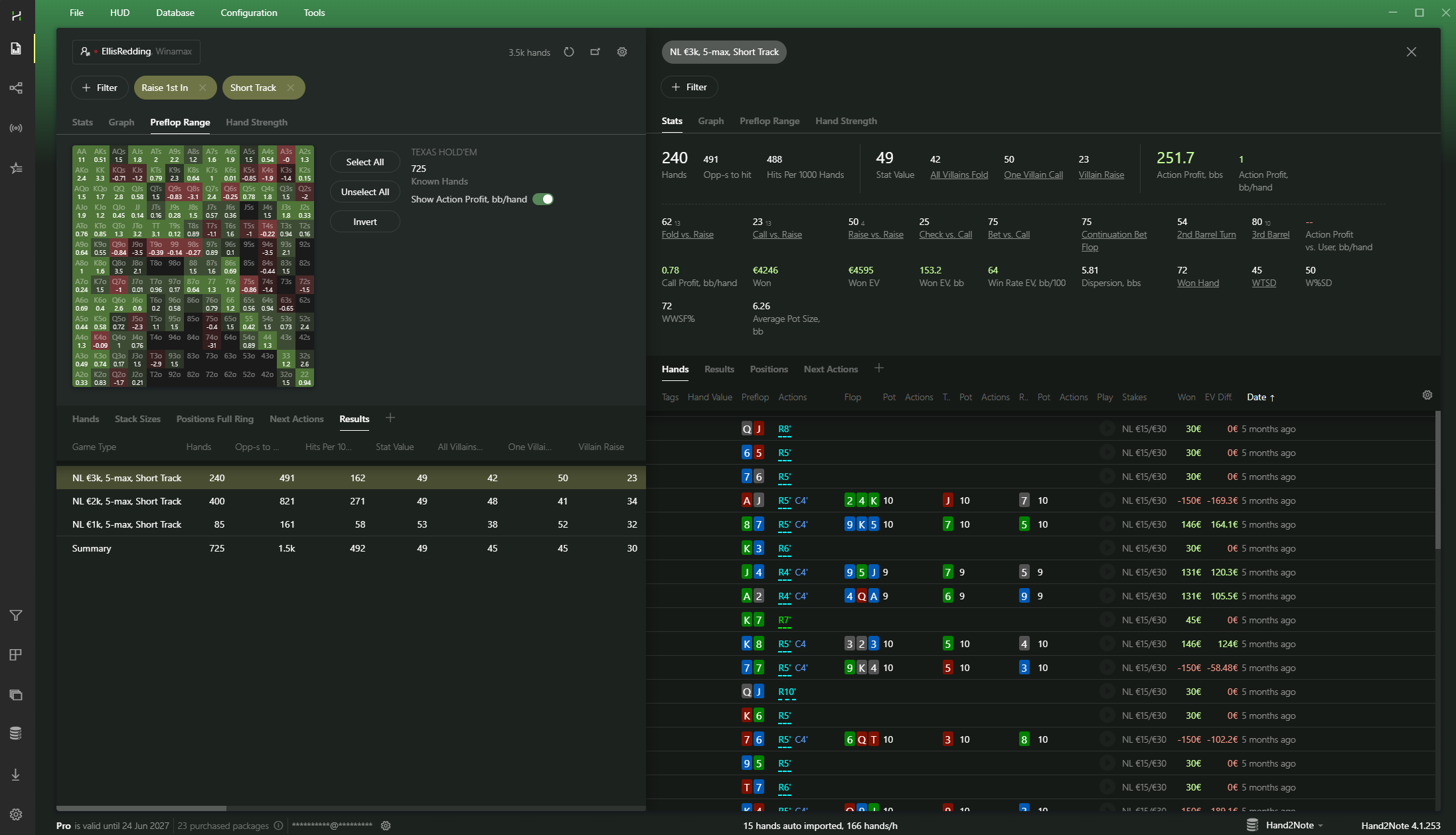Open the Database menu
The height and width of the screenshot is (835, 1456).
[175, 13]
